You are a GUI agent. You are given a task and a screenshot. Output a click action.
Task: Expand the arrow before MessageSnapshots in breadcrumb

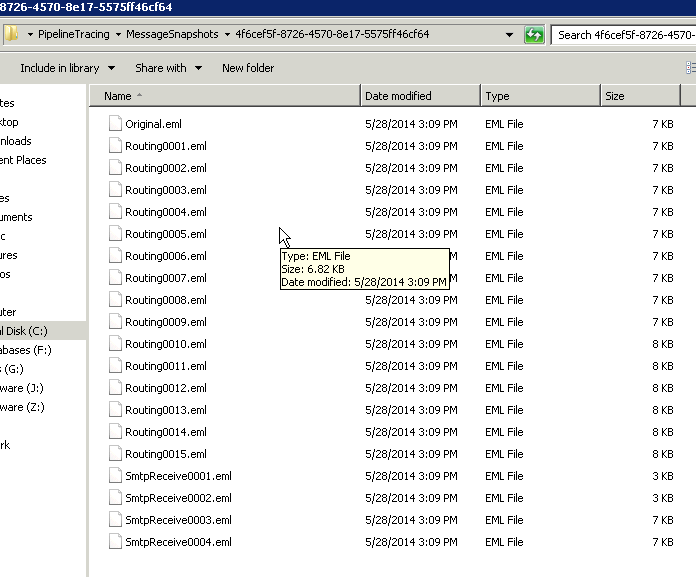point(118,34)
